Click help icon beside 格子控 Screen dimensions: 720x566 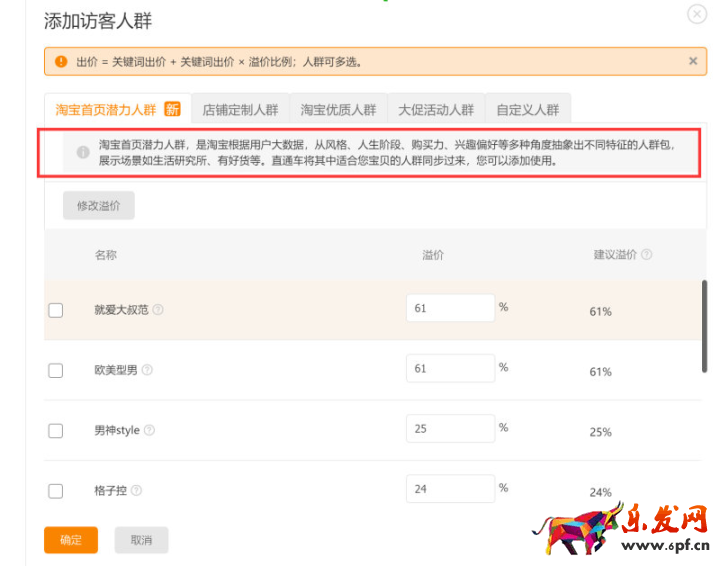tap(136, 490)
